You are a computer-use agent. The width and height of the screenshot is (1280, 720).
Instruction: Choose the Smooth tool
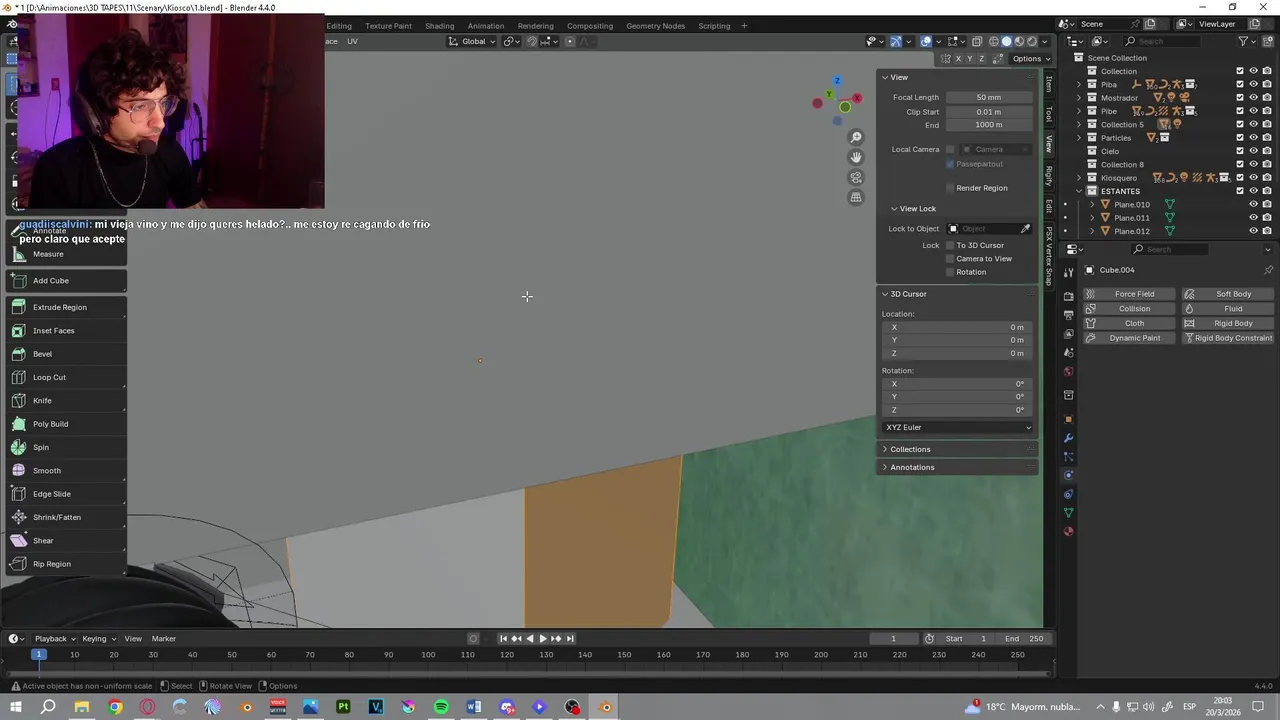tap(66, 471)
